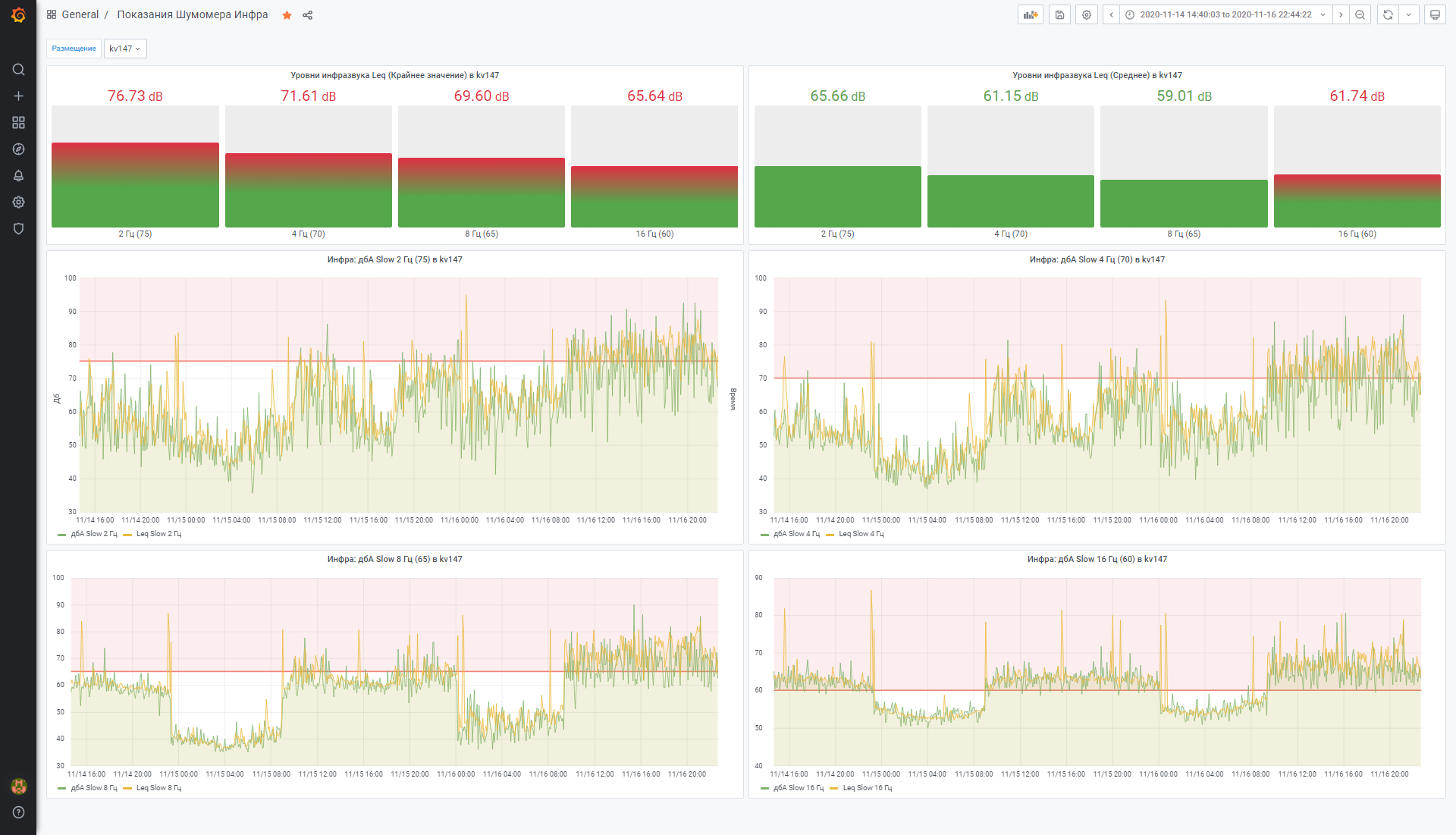Image resolution: width=1456 pixels, height=835 pixels.
Task: Toggle дБА Slow 2 Гц legend series
Action: coord(93,534)
